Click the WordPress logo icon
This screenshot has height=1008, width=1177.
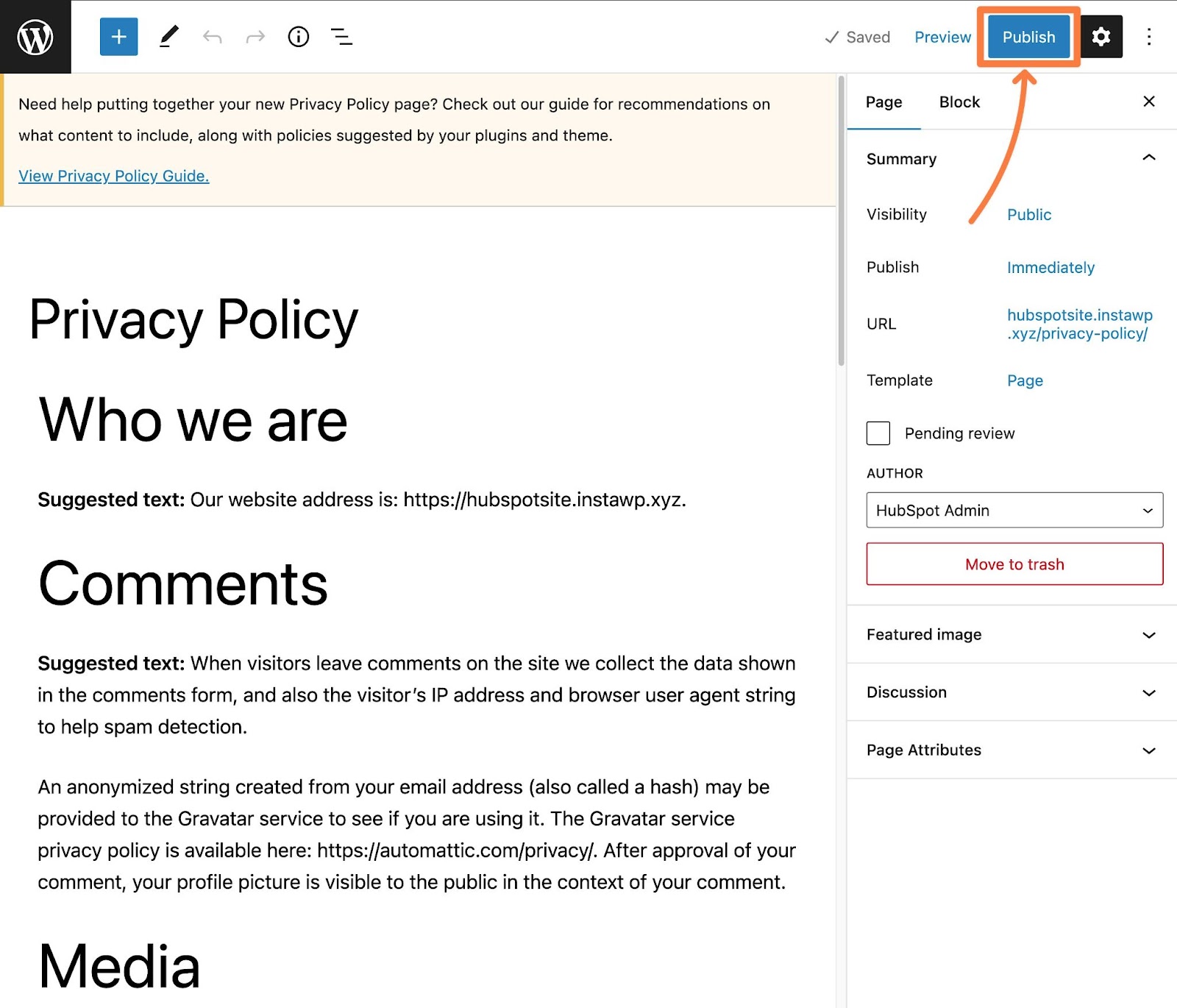click(x=35, y=37)
